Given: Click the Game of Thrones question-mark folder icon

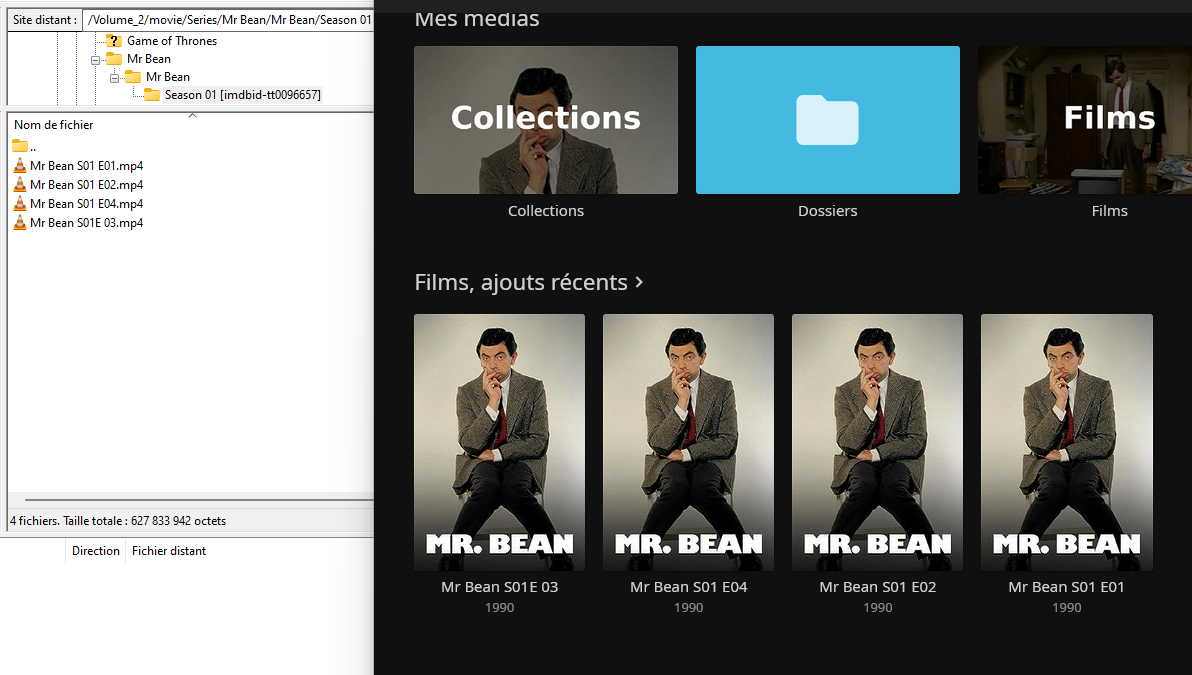Looking at the screenshot, I should [114, 41].
